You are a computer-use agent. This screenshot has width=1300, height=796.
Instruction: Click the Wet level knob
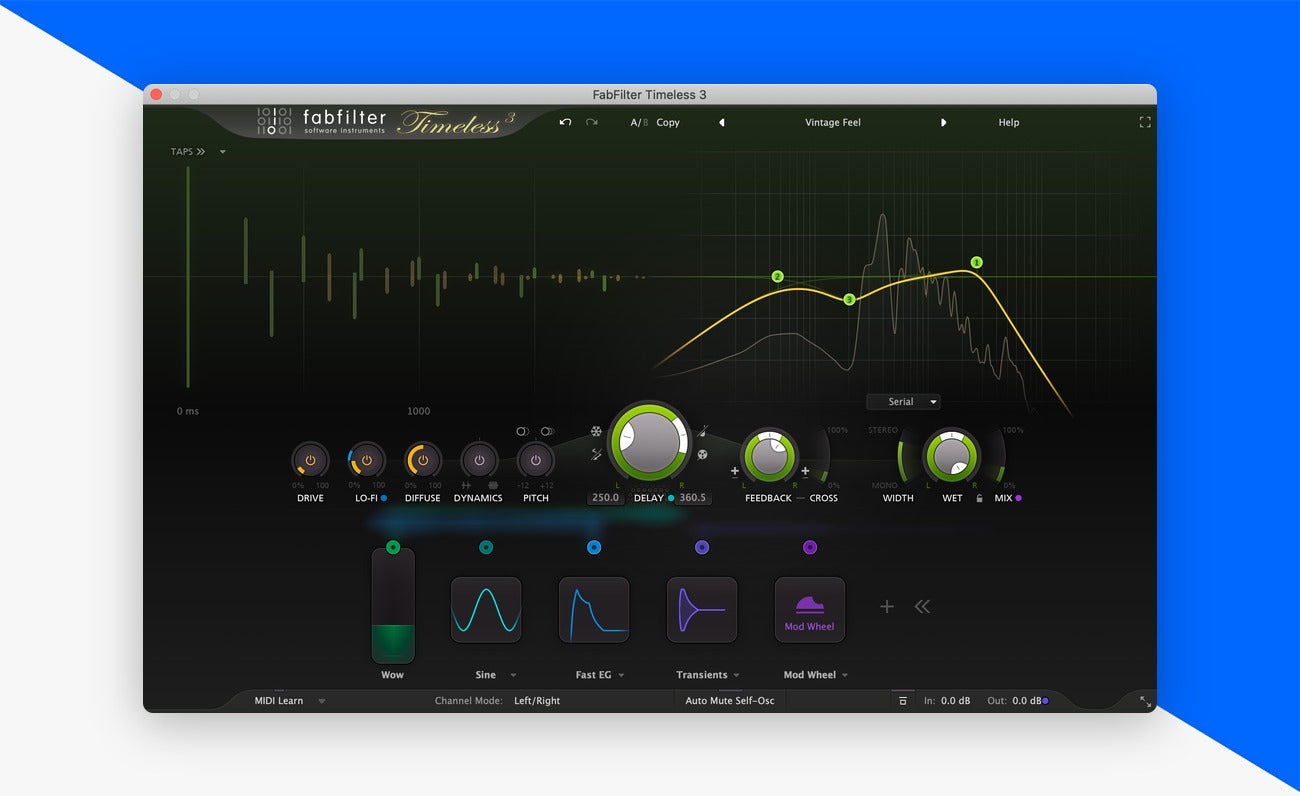coord(952,457)
